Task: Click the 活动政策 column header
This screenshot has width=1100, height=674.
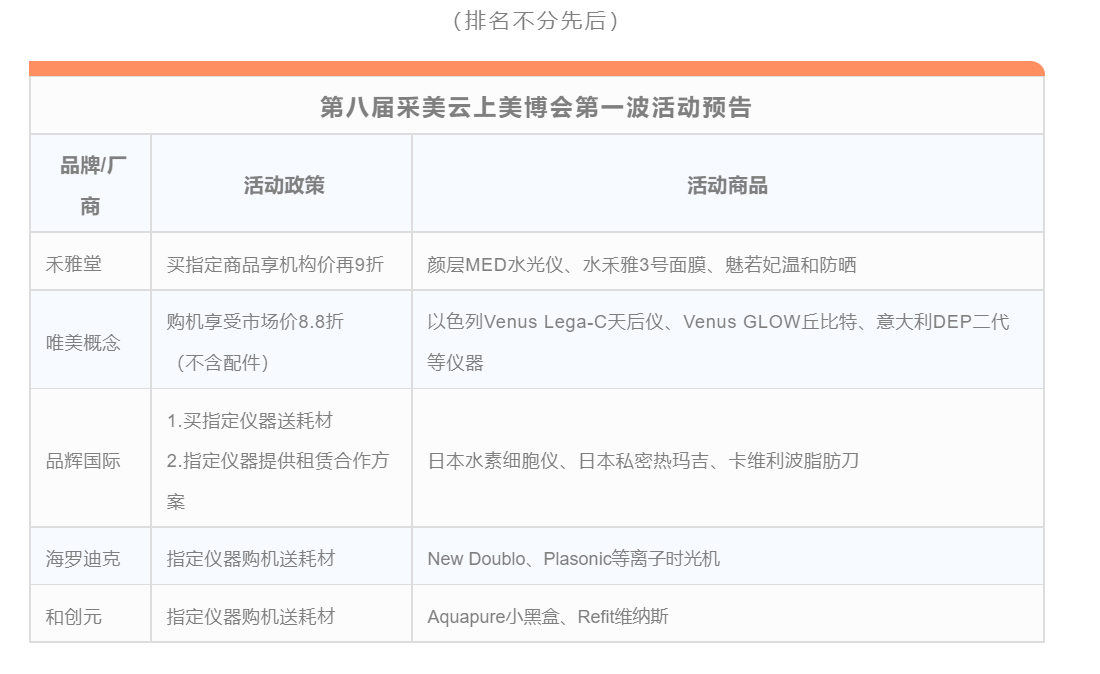Action: click(284, 185)
